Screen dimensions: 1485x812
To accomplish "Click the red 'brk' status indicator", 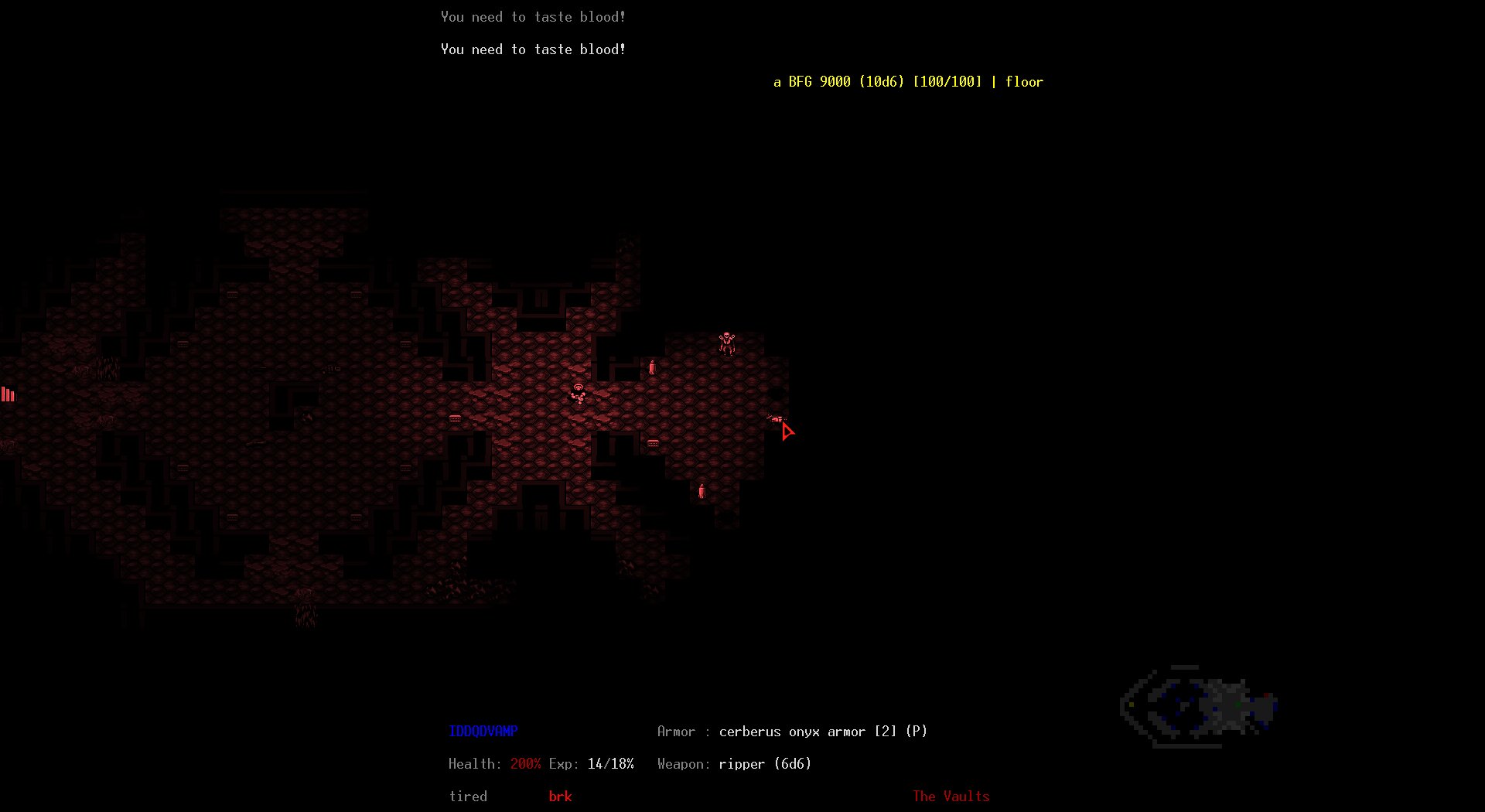I will pos(561,797).
